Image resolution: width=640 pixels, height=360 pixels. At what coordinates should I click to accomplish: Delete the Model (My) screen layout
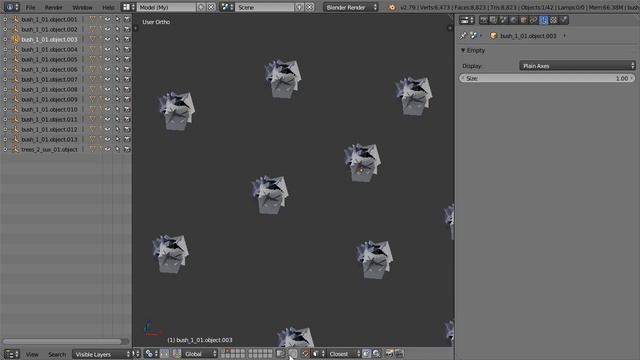click(211, 7)
